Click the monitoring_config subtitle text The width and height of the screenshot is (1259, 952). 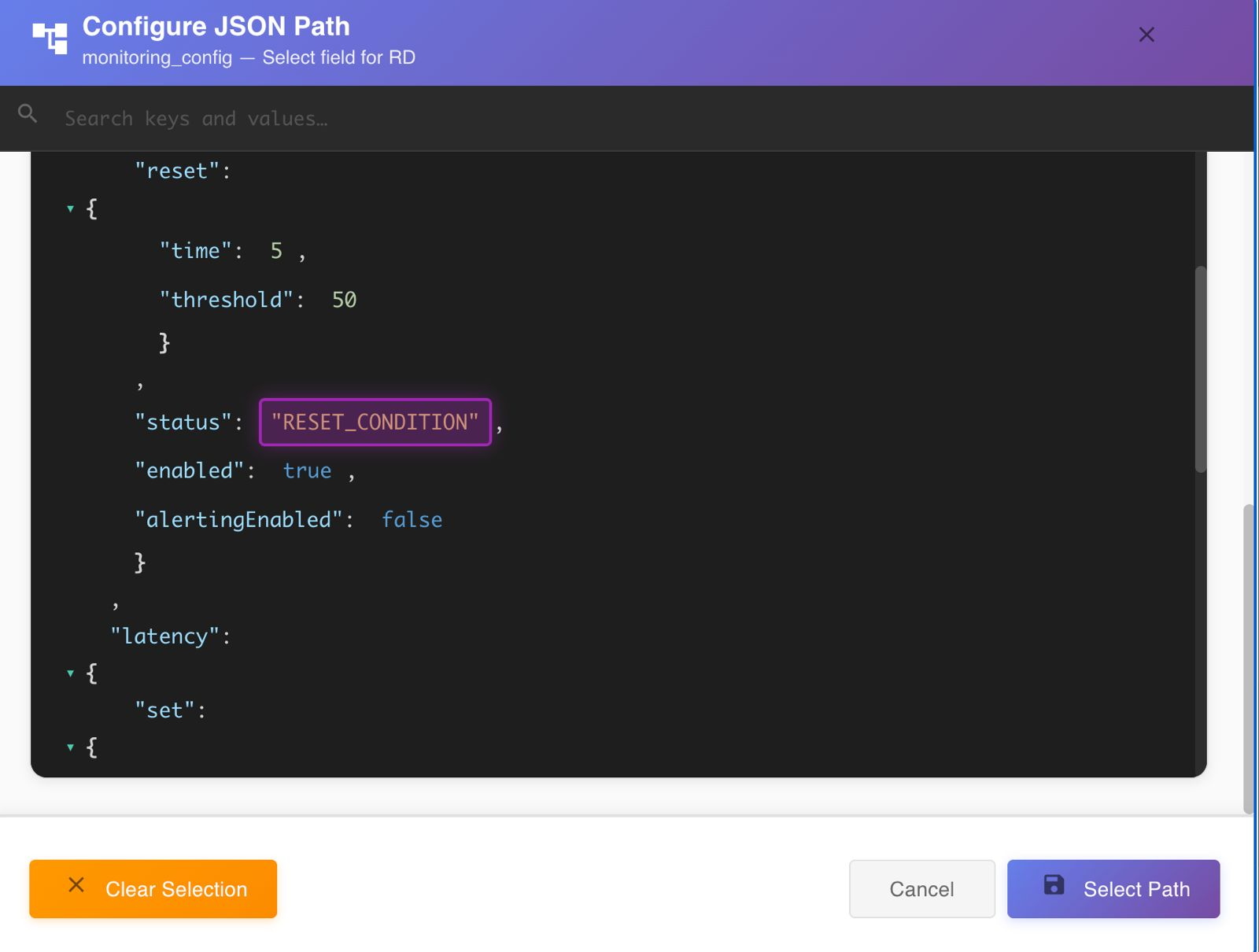tap(249, 57)
